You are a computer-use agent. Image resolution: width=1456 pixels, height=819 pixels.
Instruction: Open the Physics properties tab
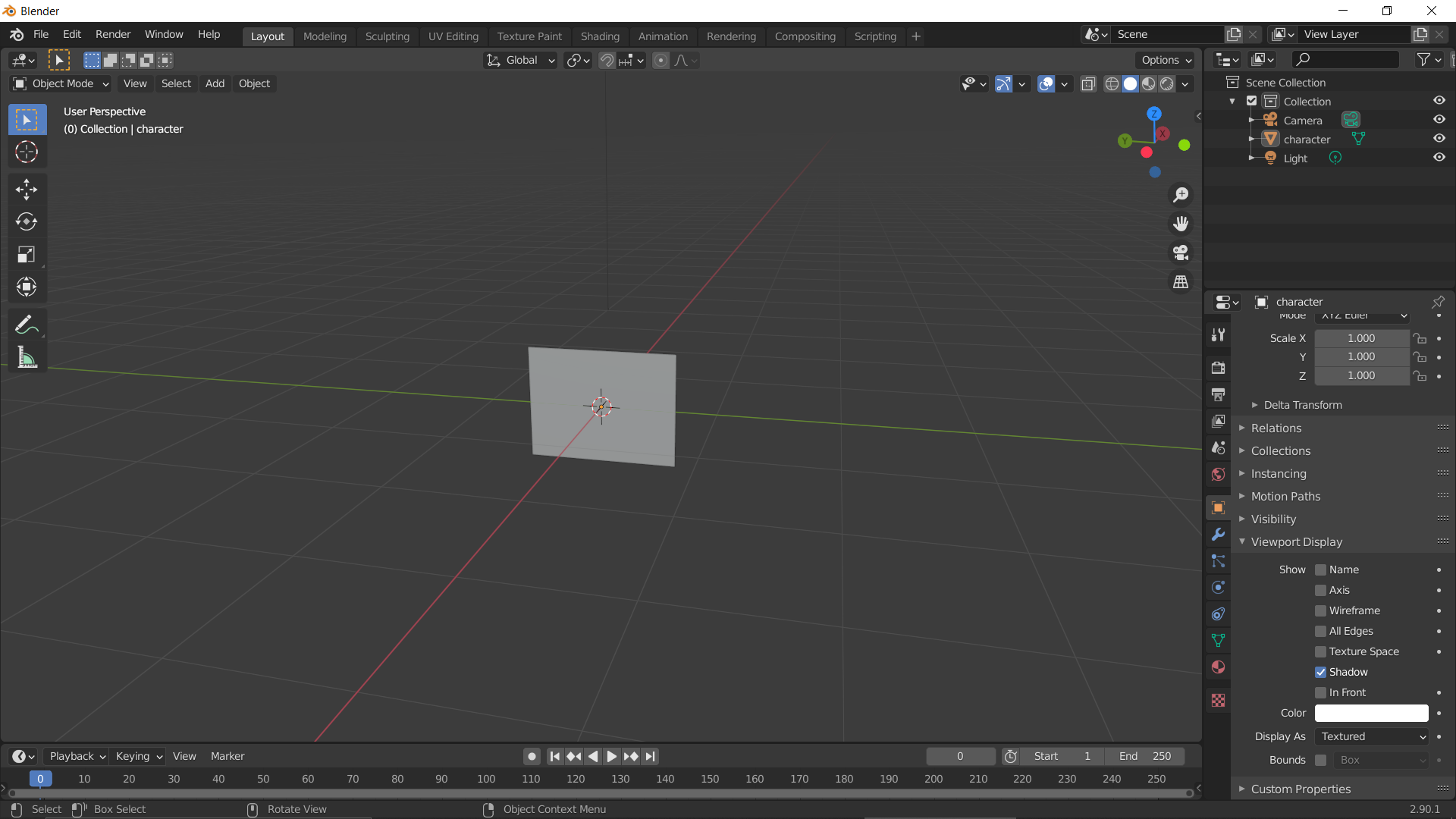click(1218, 588)
